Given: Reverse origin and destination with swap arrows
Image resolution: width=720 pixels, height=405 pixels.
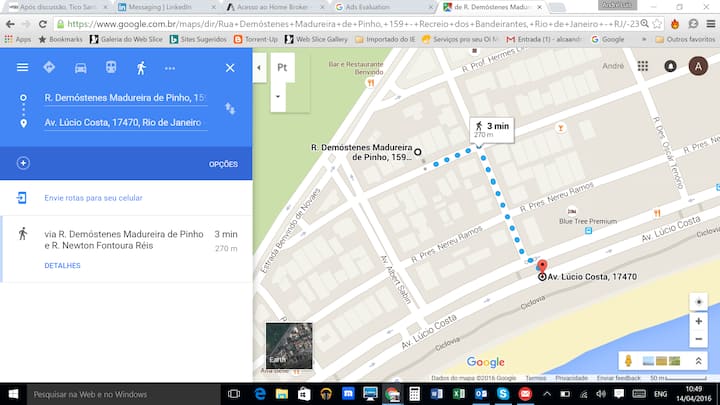Looking at the screenshot, I should click(x=230, y=108).
